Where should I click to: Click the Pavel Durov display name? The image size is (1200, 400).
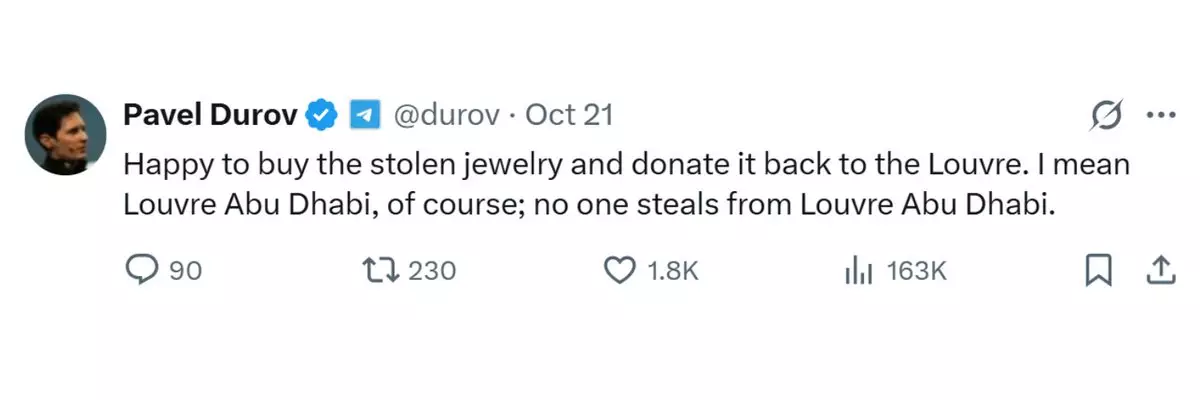210,116
